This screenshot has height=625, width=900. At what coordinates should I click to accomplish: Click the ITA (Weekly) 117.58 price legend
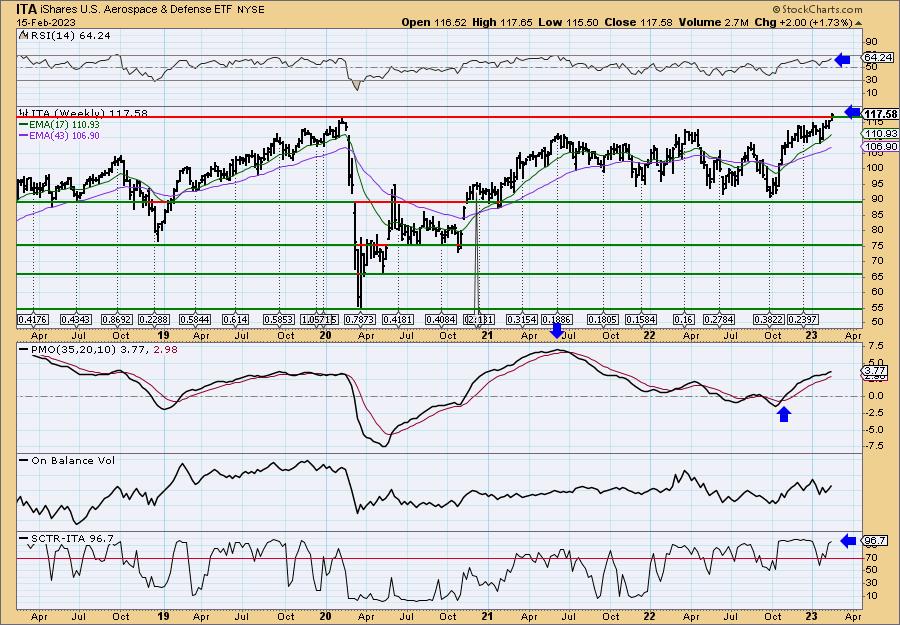(83, 114)
